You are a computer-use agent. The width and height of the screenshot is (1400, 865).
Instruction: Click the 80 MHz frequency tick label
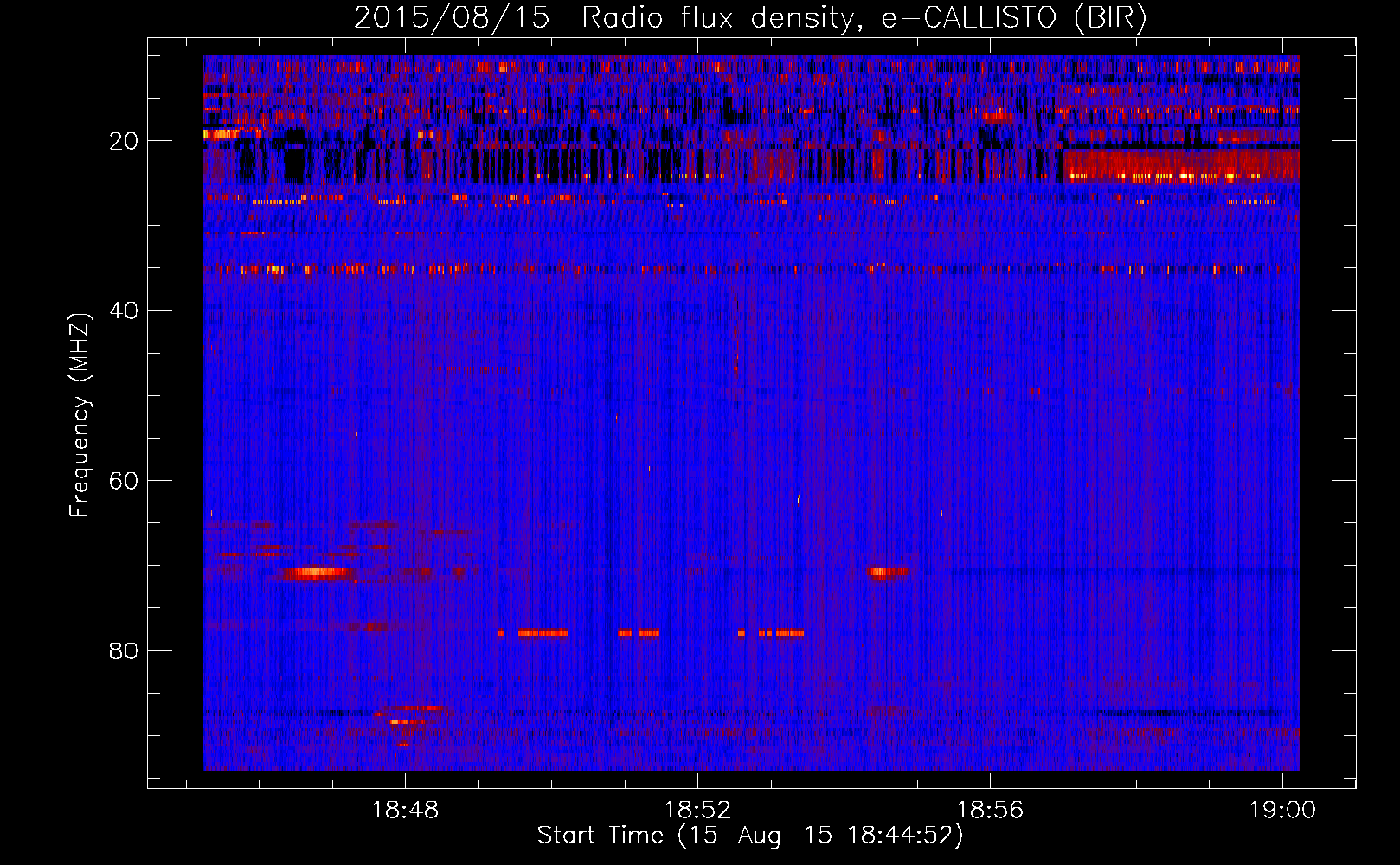[124, 650]
